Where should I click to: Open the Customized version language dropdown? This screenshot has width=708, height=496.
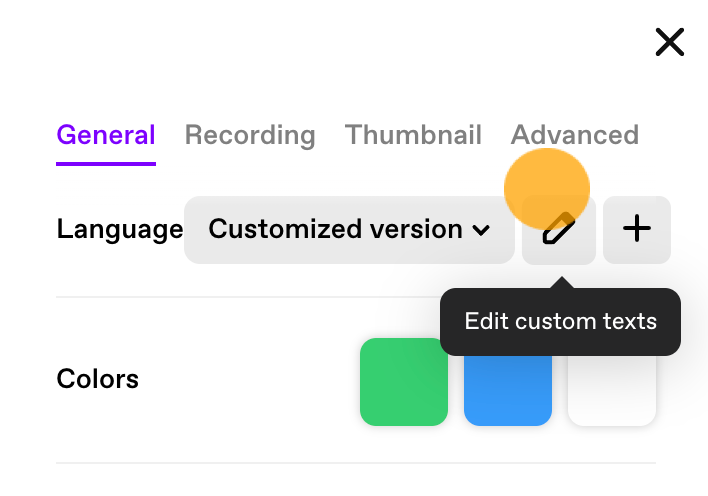coord(349,229)
